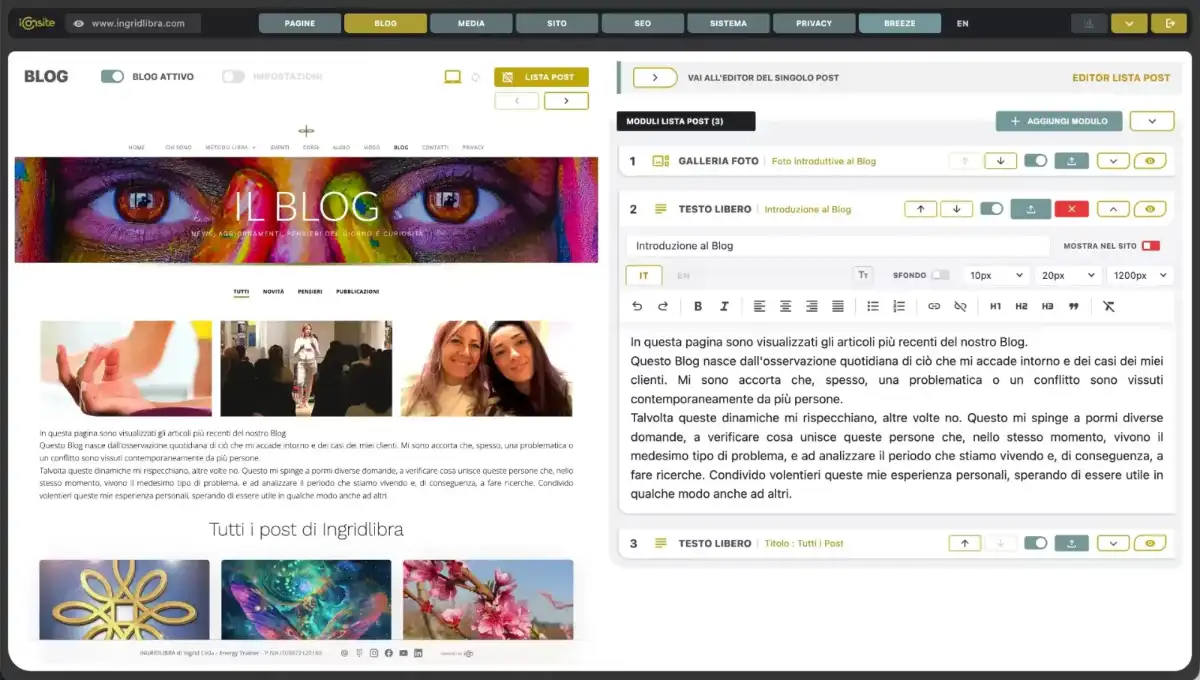Open the text size Tт option
Image resolution: width=1200 pixels, height=680 pixels.
pyautogui.click(x=863, y=275)
